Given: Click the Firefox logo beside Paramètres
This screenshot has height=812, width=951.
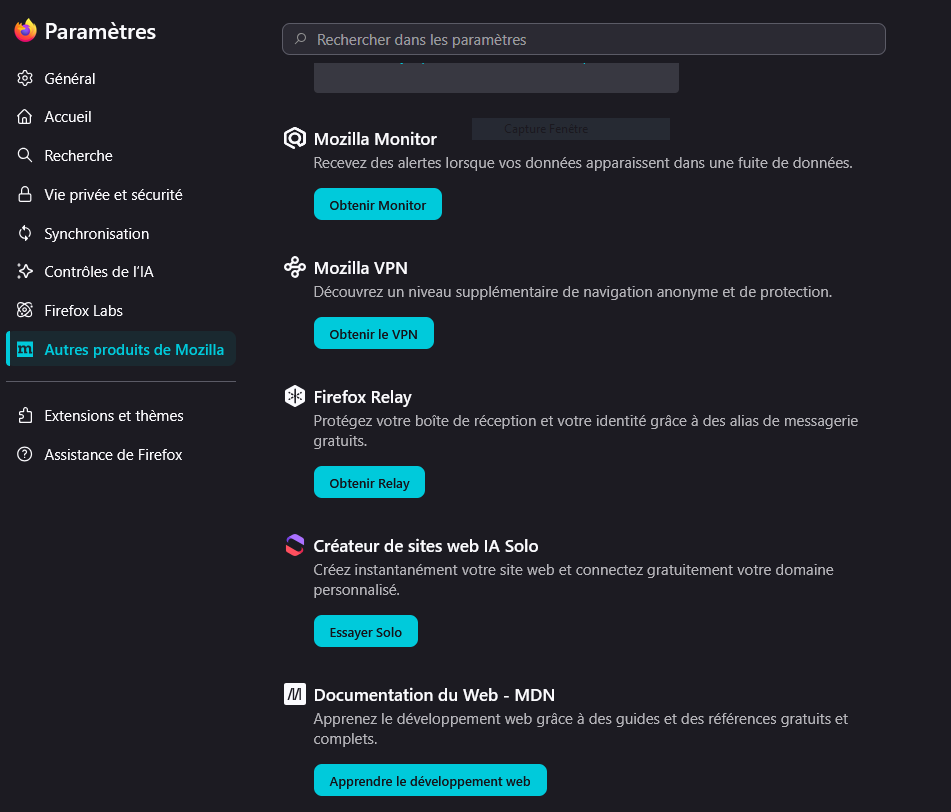Looking at the screenshot, I should [25, 31].
